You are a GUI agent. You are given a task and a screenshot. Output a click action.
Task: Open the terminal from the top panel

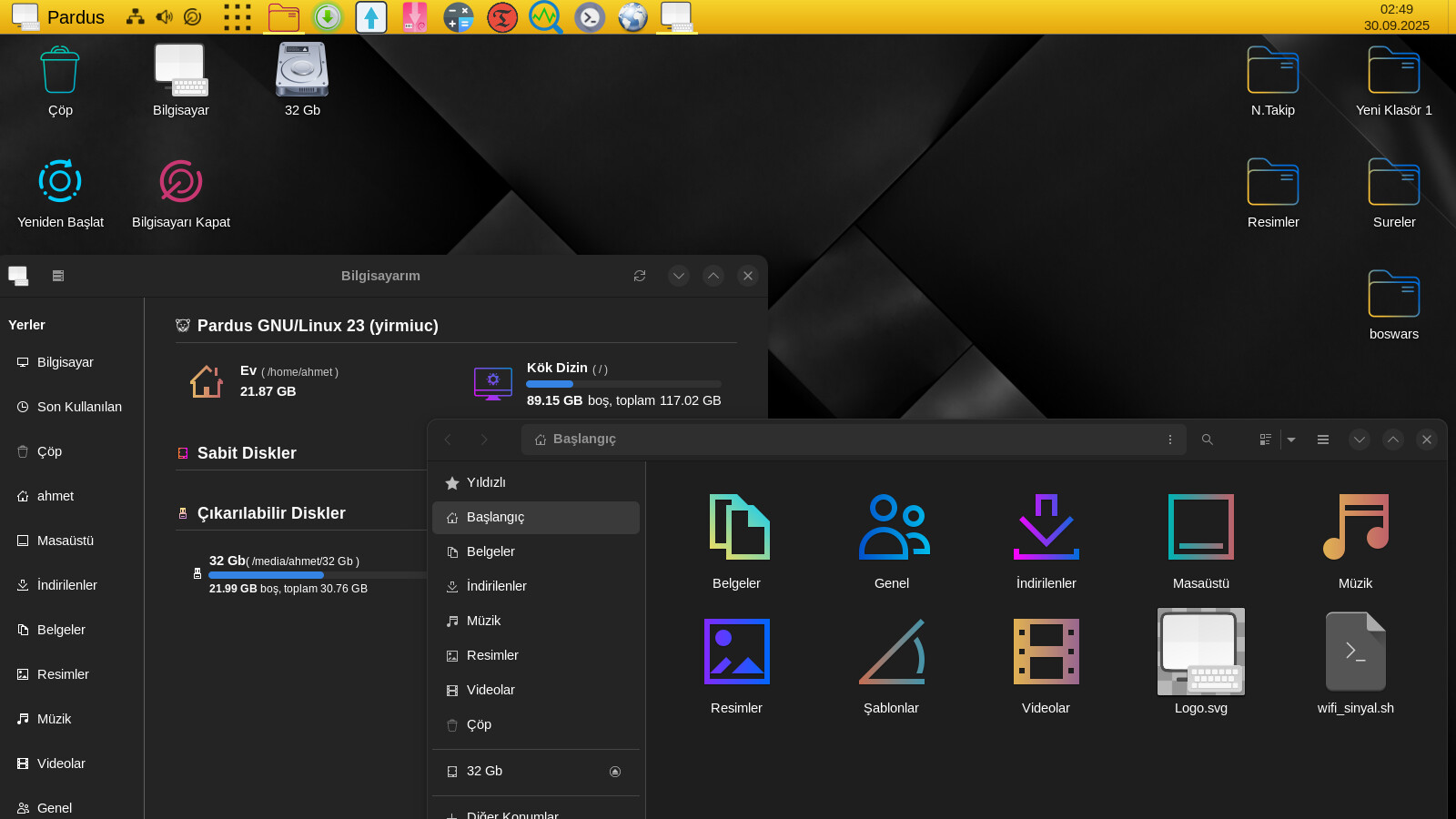(590, 17)
